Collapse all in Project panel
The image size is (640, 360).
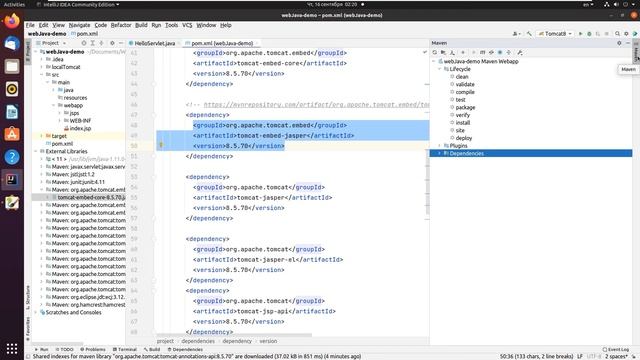point(101,43)
